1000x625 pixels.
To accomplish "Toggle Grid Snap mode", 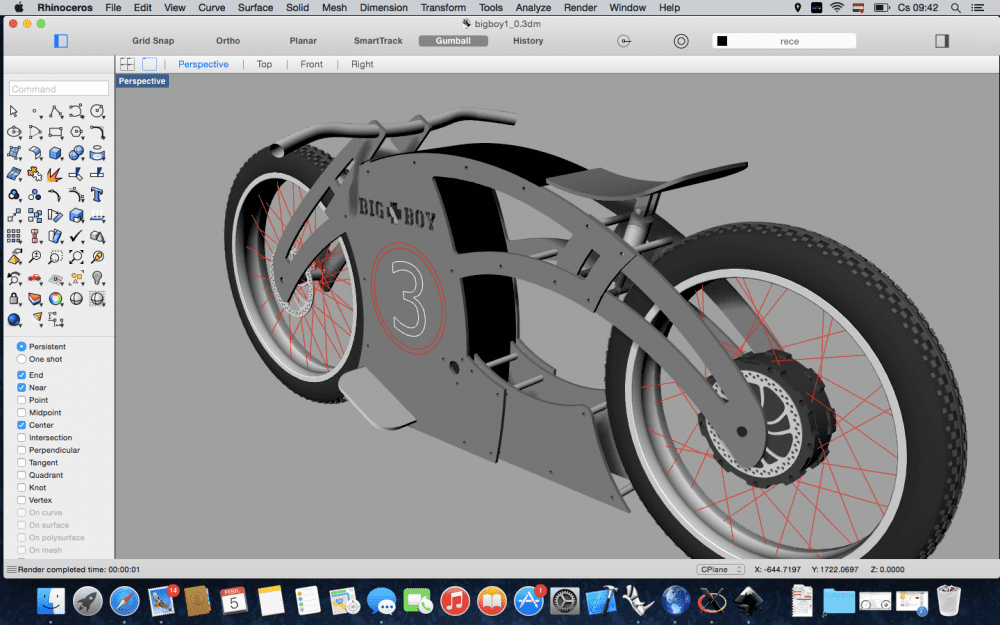I will coord(153,41).
